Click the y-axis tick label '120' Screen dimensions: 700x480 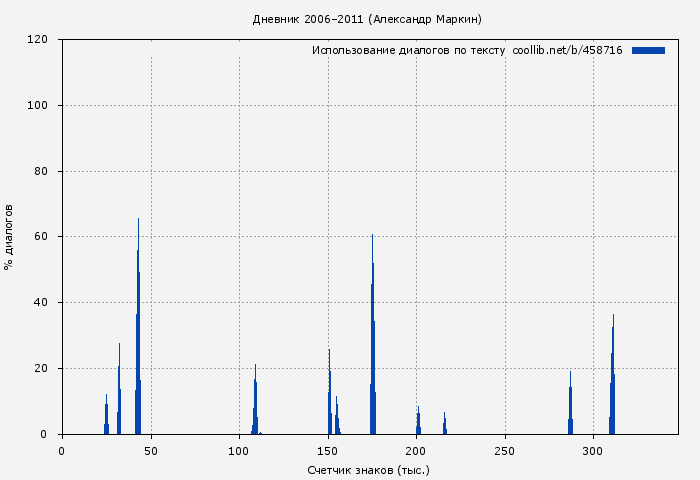tap(39, 40)
